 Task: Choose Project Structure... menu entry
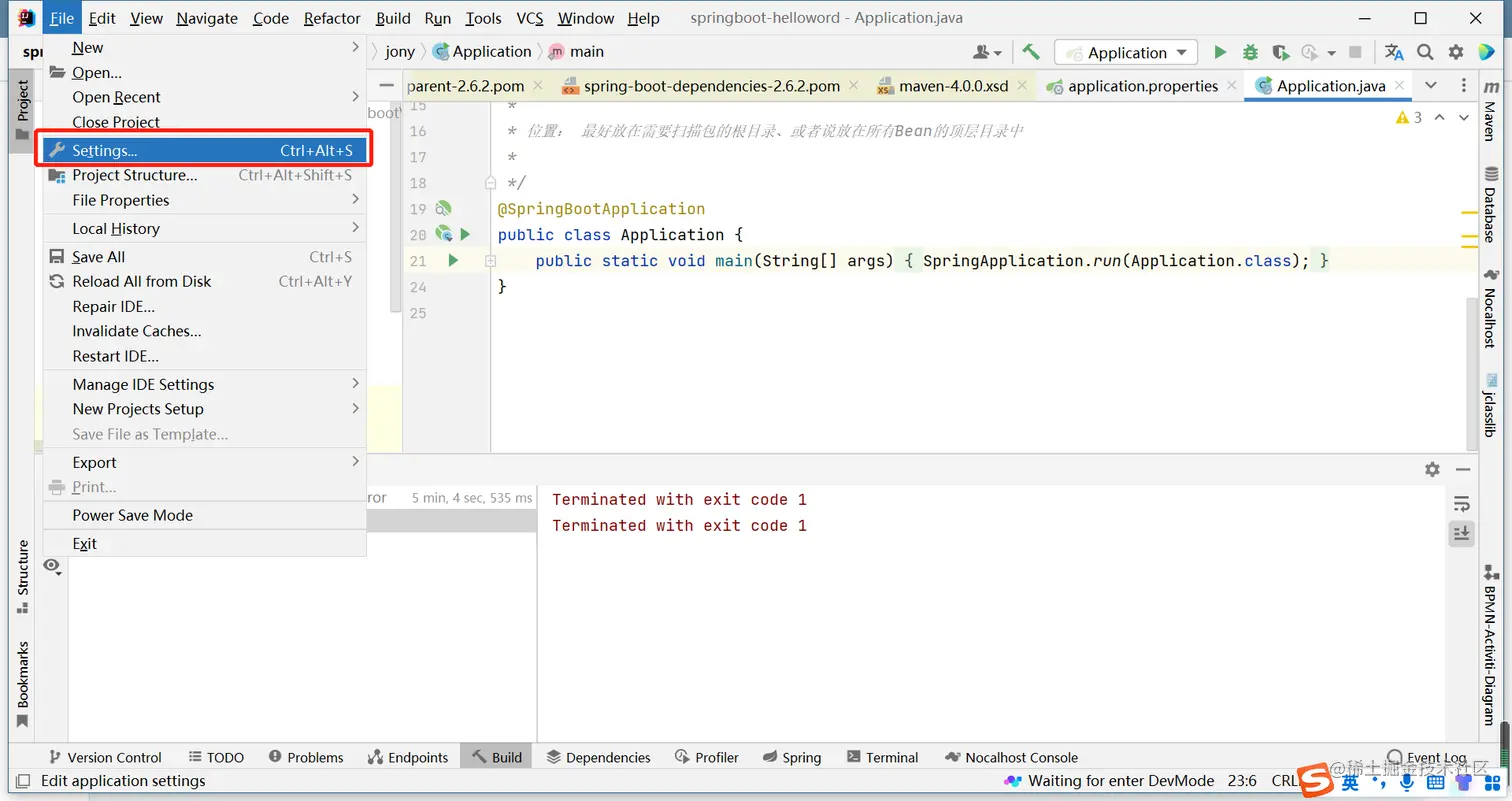204,175
